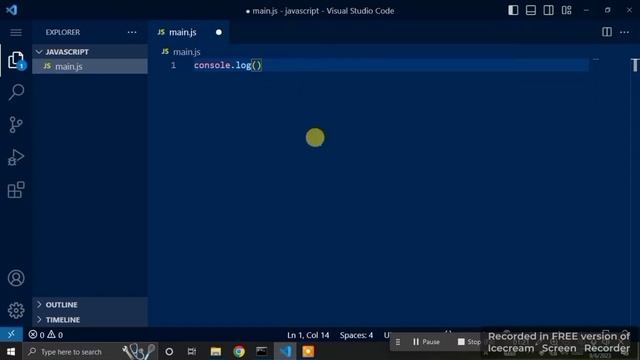Stop the screen recording
This screenshot has height=360, width=640.
click(469, 342)
